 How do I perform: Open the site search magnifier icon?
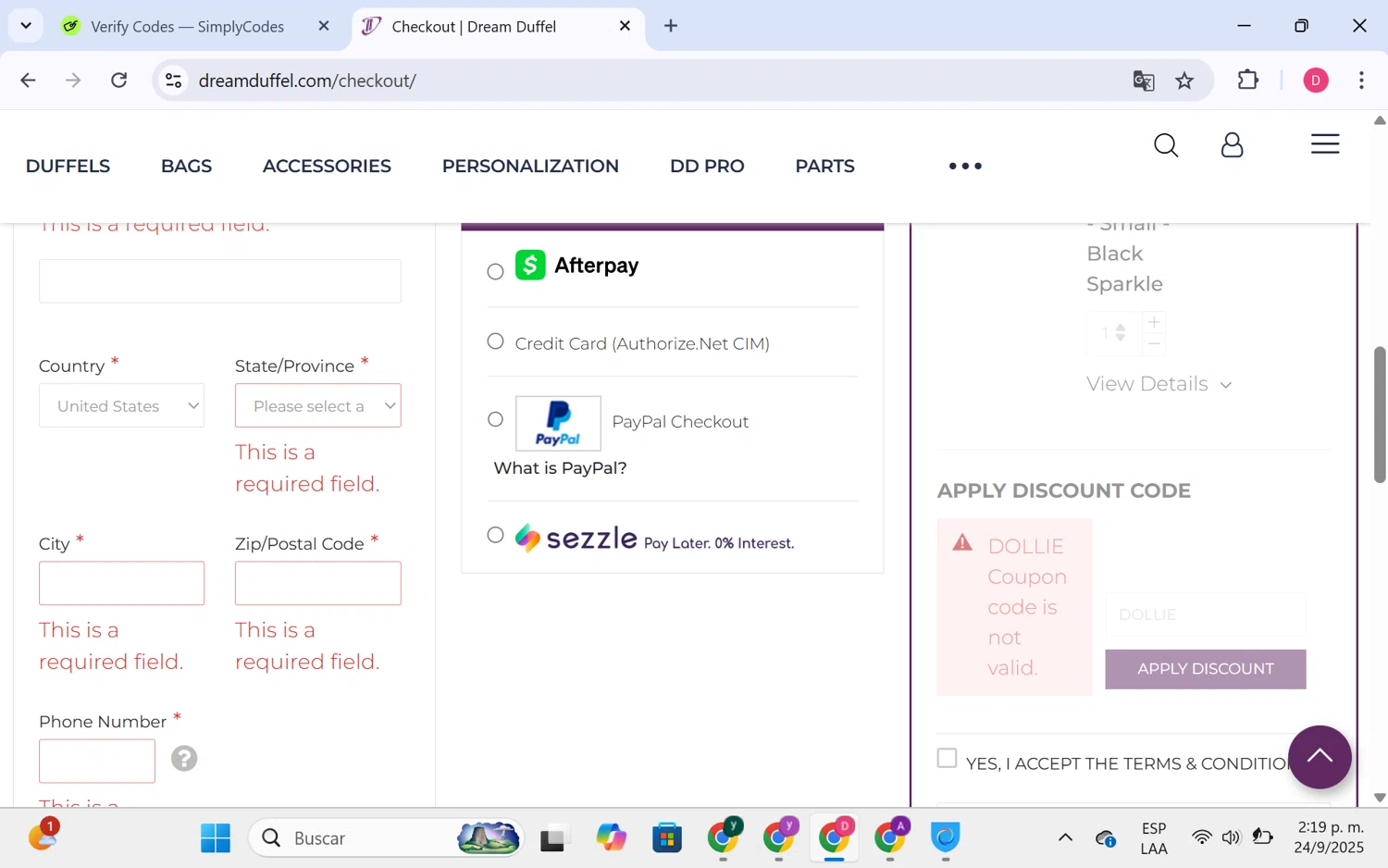(x=1166, y=145)
